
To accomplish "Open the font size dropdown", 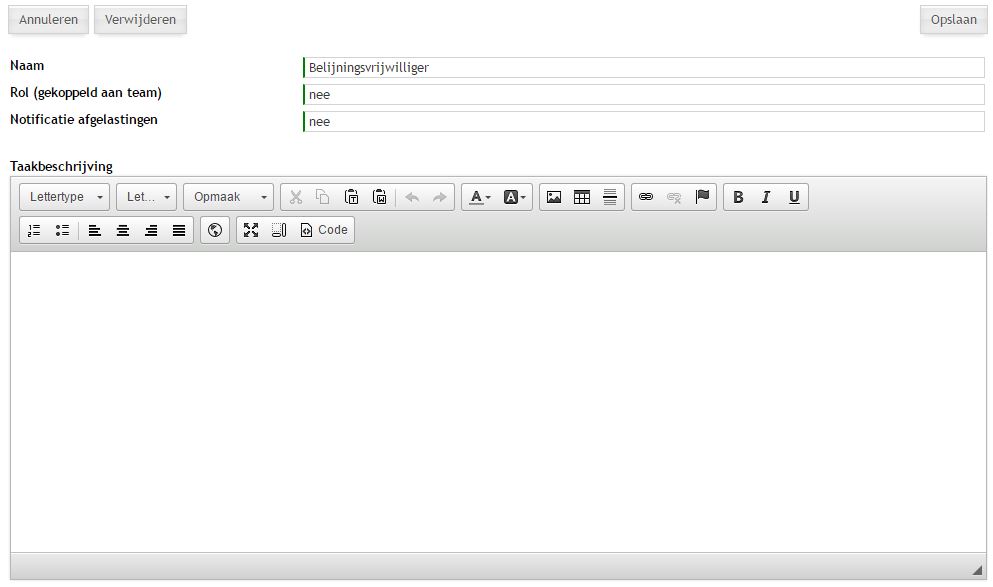I will tap(147, 197).
